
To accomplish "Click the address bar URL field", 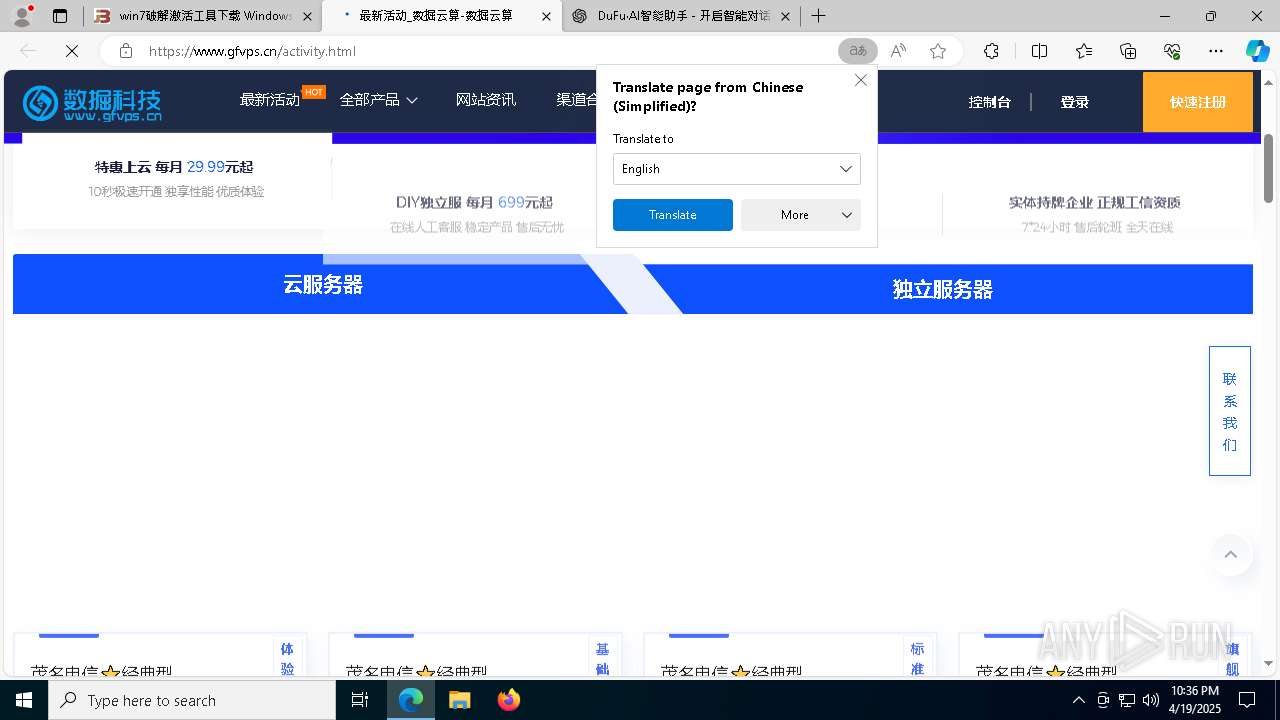I will 480,51.
